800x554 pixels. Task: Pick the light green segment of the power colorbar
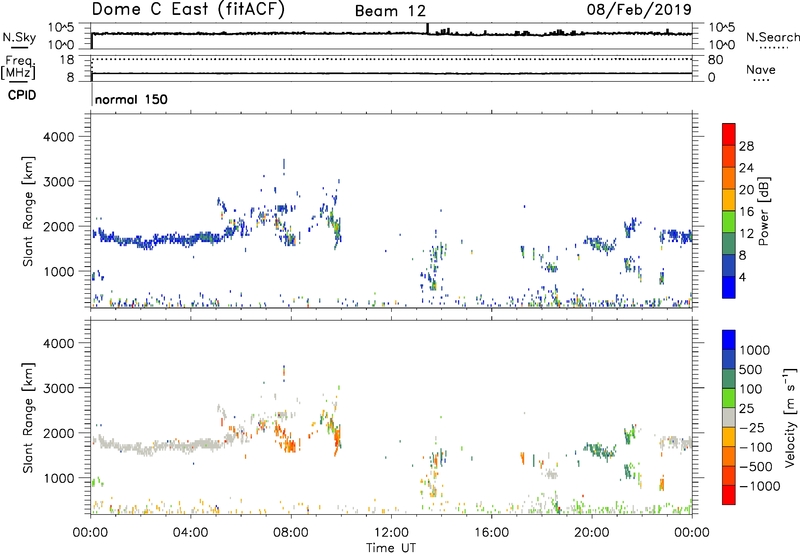click(729, 222)
